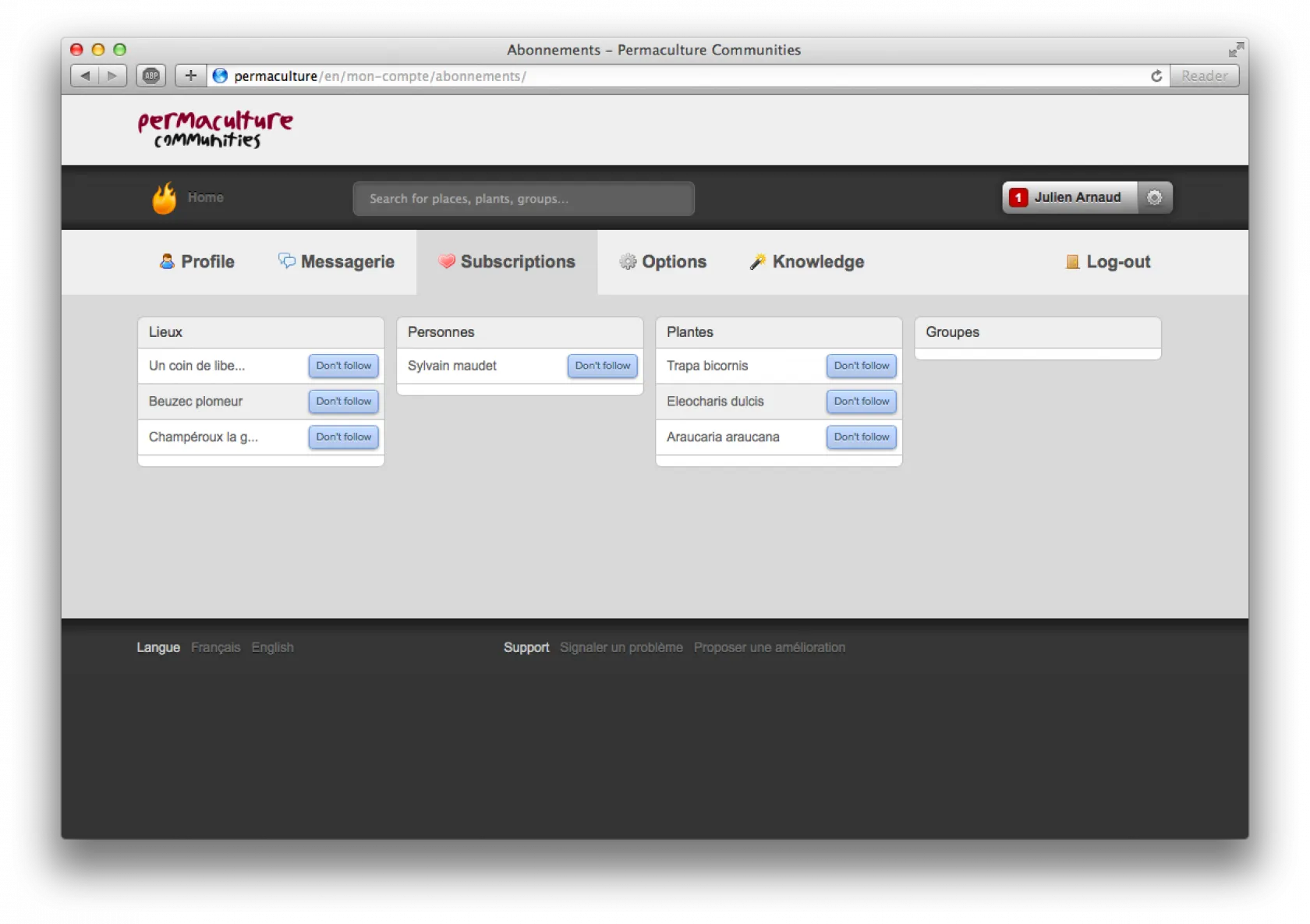Open settings gear next to Julien Arnaud
This screenshot has height=924, width=1310.
(1154, 198)
